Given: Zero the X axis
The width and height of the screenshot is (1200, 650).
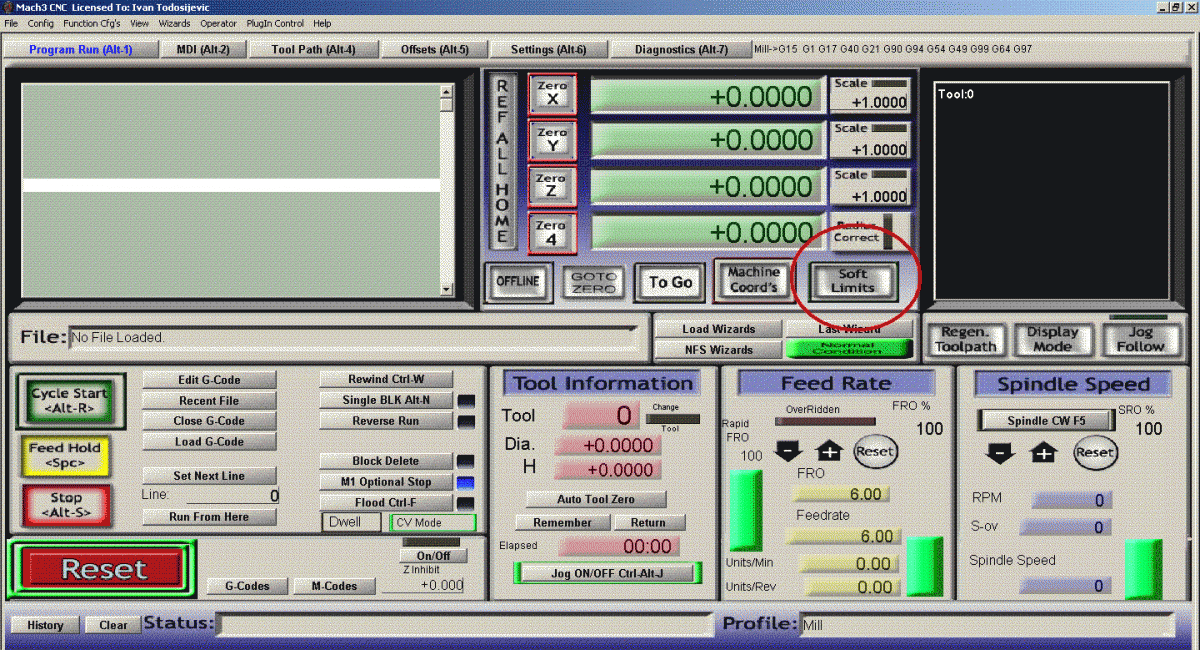Looking at the screenshot, I should coord(552,93).
